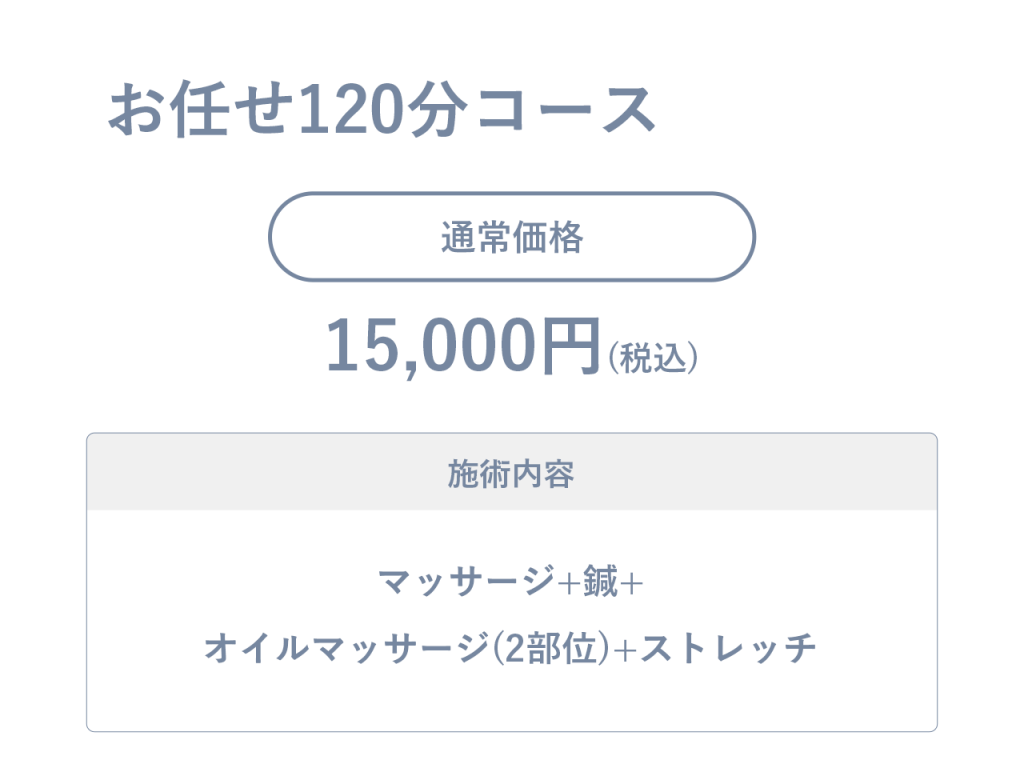Click the 通常価格 pill button
Screen dimensions: 1024x784
pos(512,237)
